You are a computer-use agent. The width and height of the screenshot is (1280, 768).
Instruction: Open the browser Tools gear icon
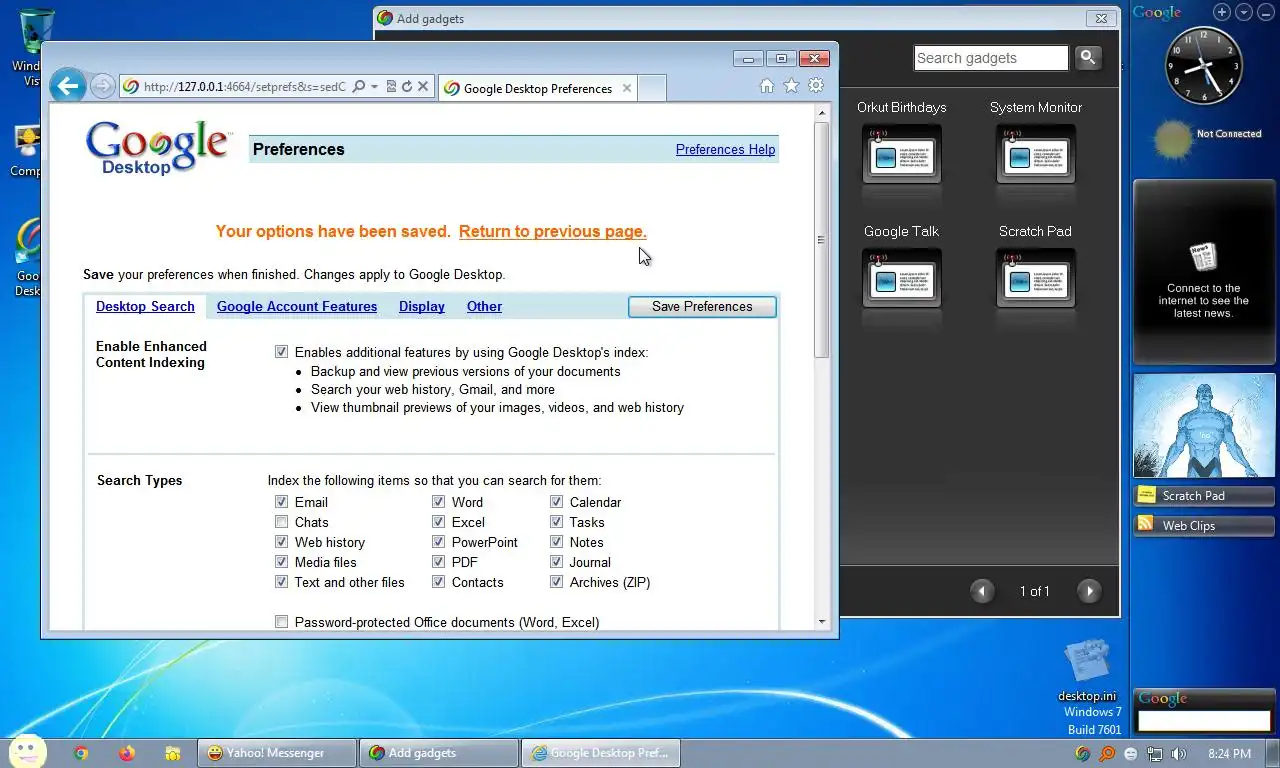coord(816,86)
